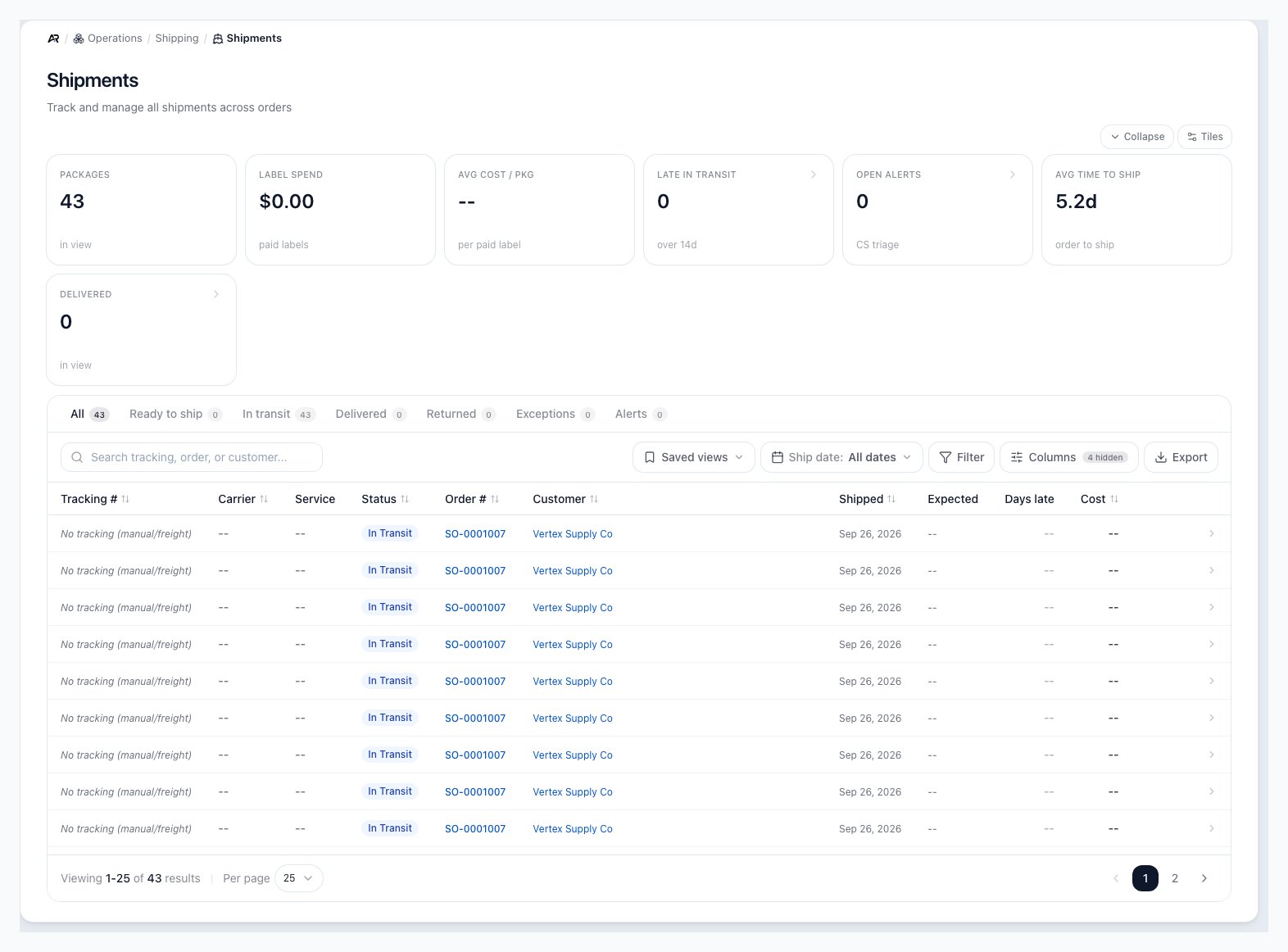Open order SO-0001007 in first row
This screenshot has width=1288, height=952.
[475, 534]
